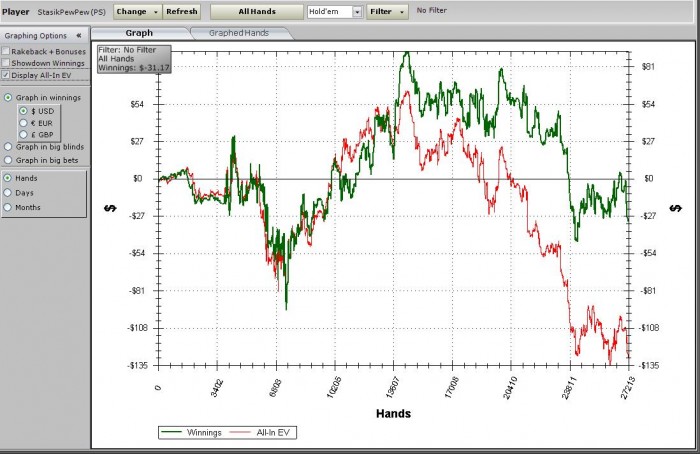Image resolution: width=700 pixels, height=454 pixels.
Task: Switch to the Graphed Hands tab
Action: click(x=239, y=33)
